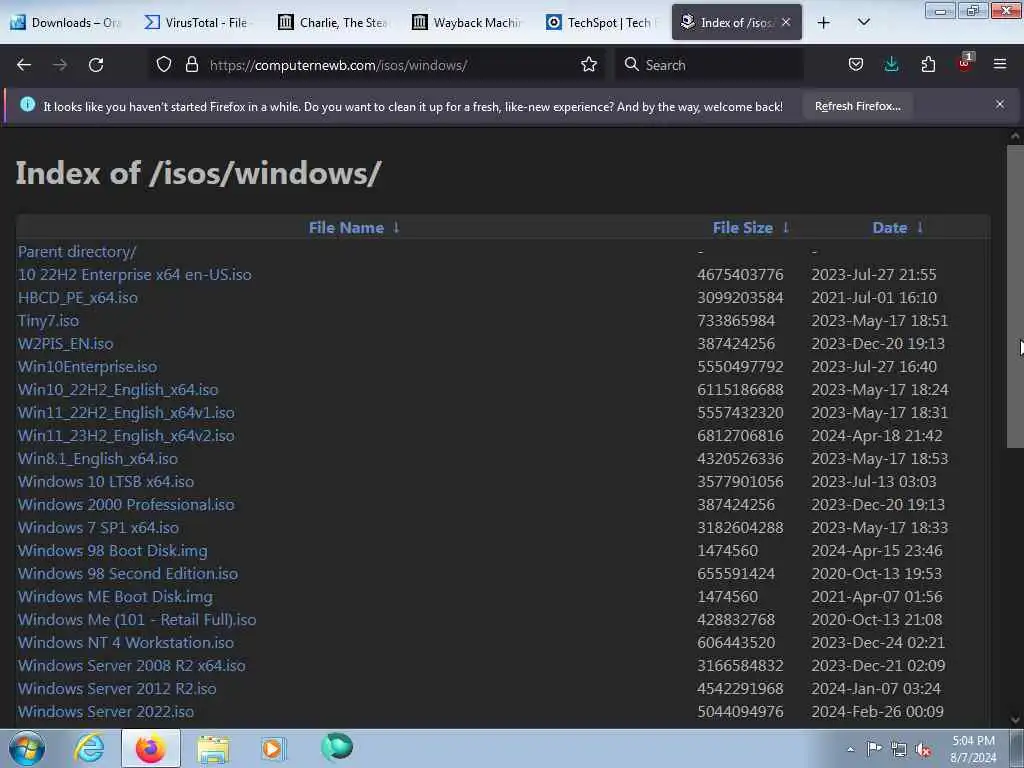Bookmark this page with the star icon

(588, 65)
